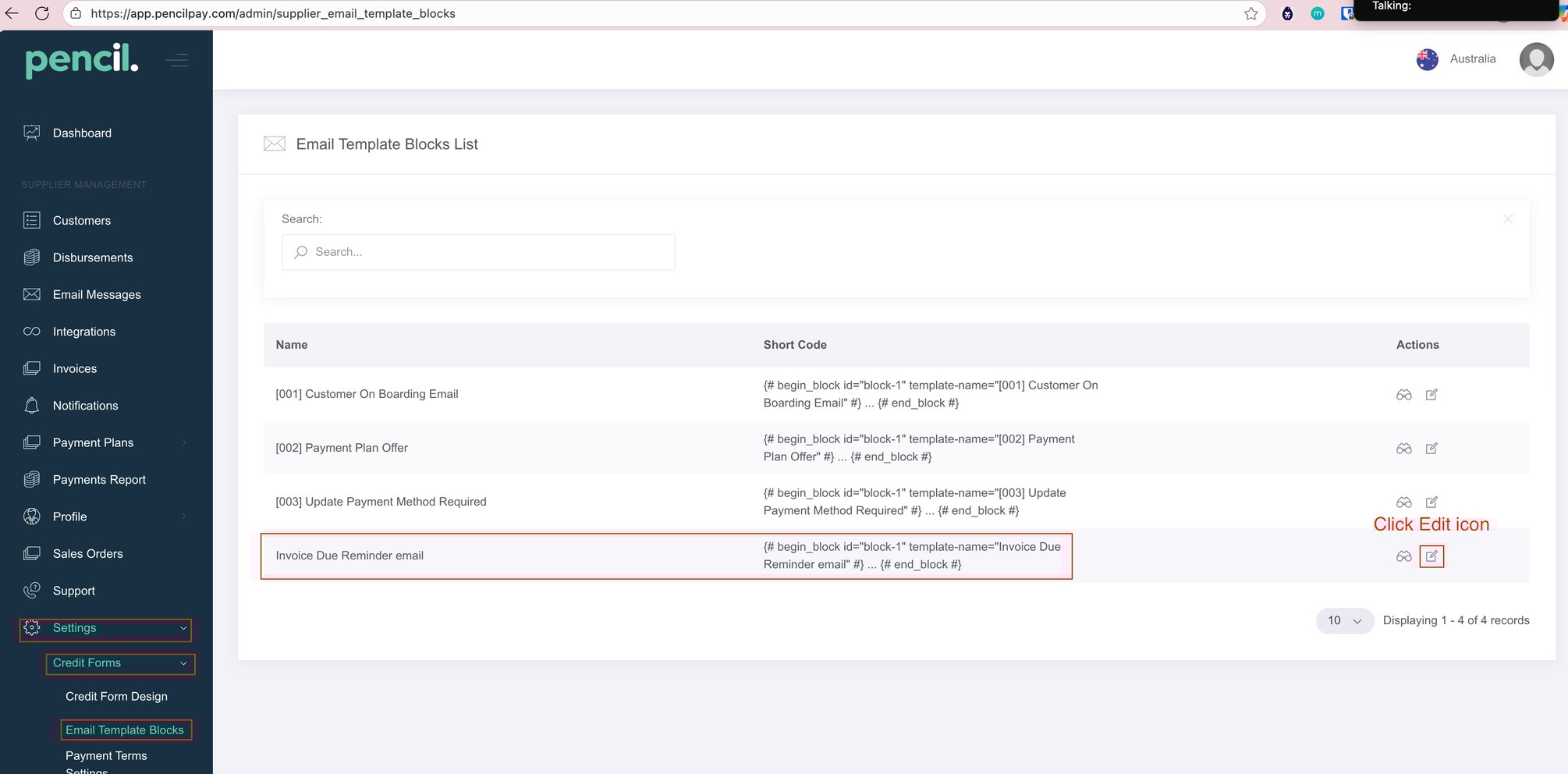Preview the Customer On Boarding Email with binoculars icon
Viewport: 1568px width, 774px height.
(x=1403, y=395)
